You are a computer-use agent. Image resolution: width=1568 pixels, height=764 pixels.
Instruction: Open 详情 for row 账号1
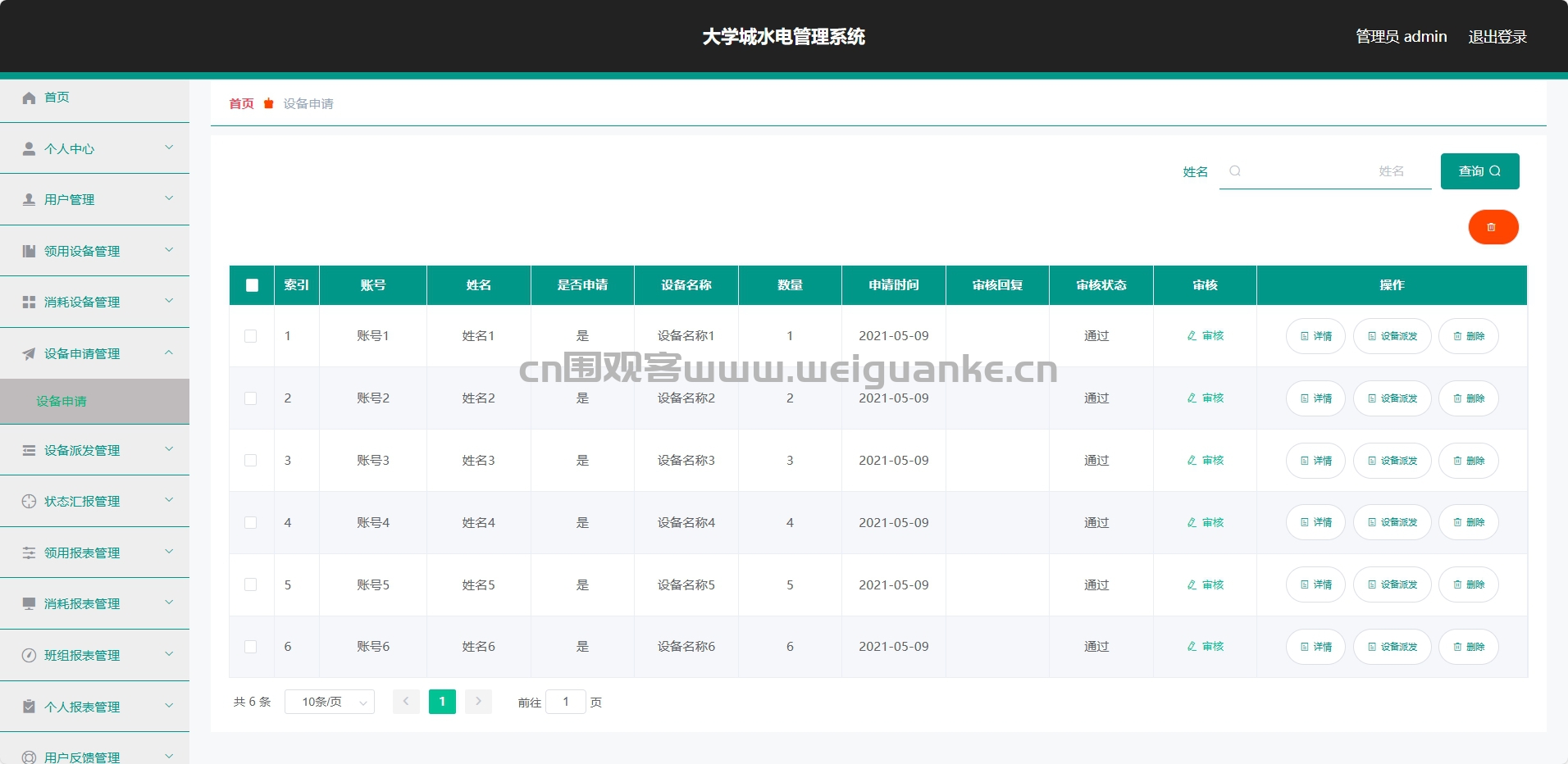coord(1315,336)
